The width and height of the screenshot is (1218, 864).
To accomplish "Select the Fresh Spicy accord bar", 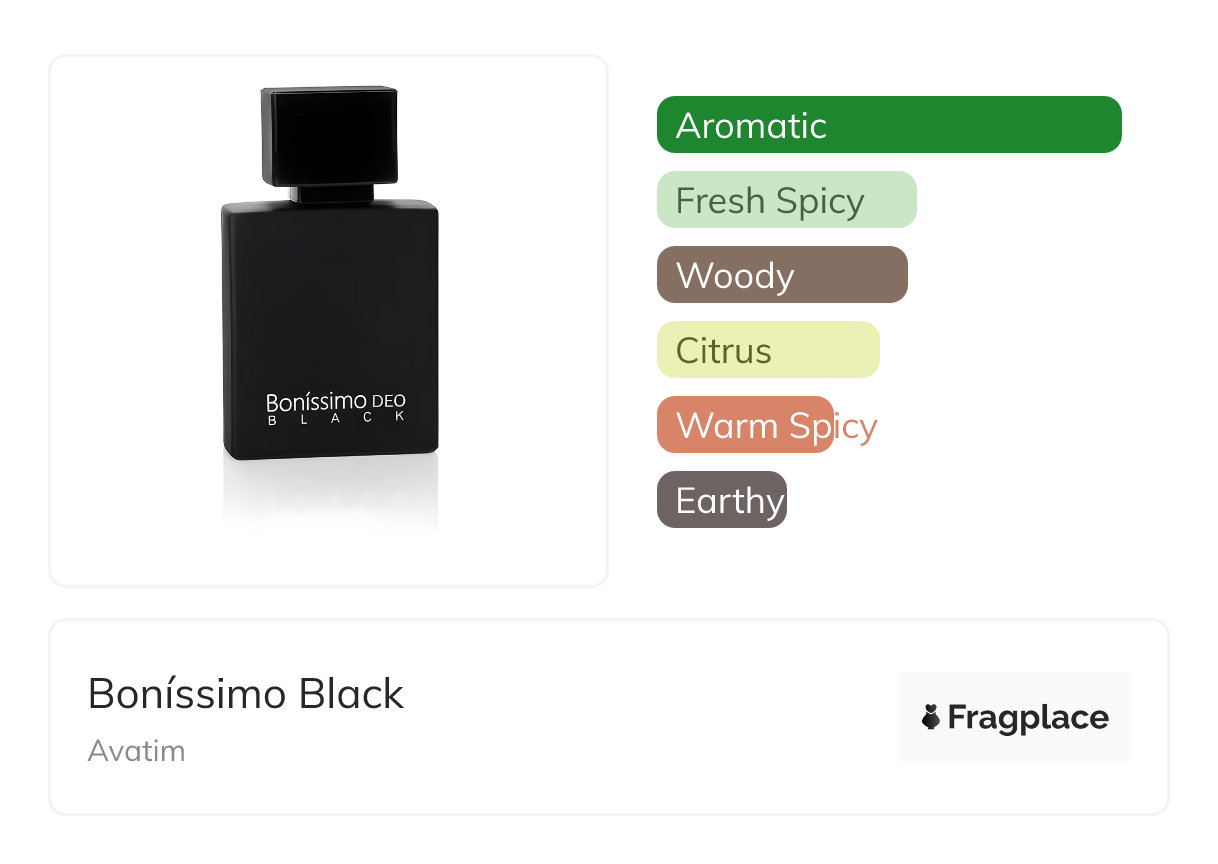I will [x=786, y=200].
